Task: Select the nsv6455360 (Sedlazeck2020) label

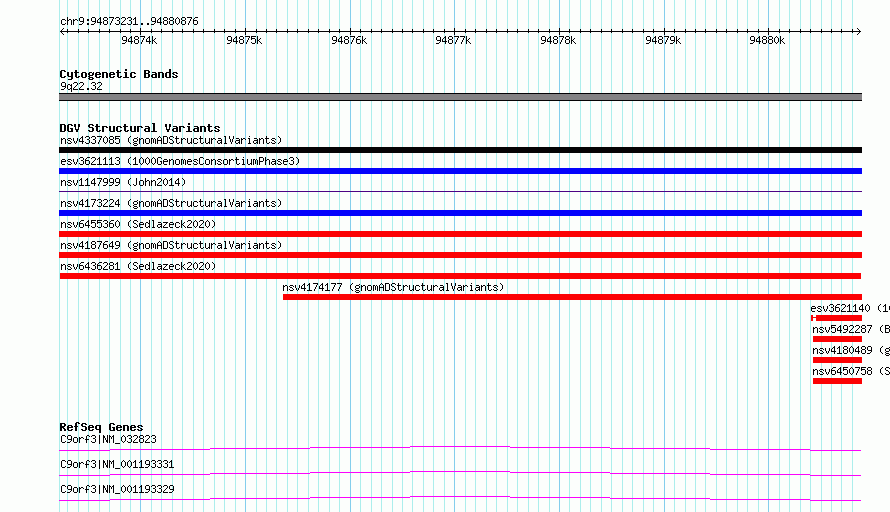Action: 138,224
